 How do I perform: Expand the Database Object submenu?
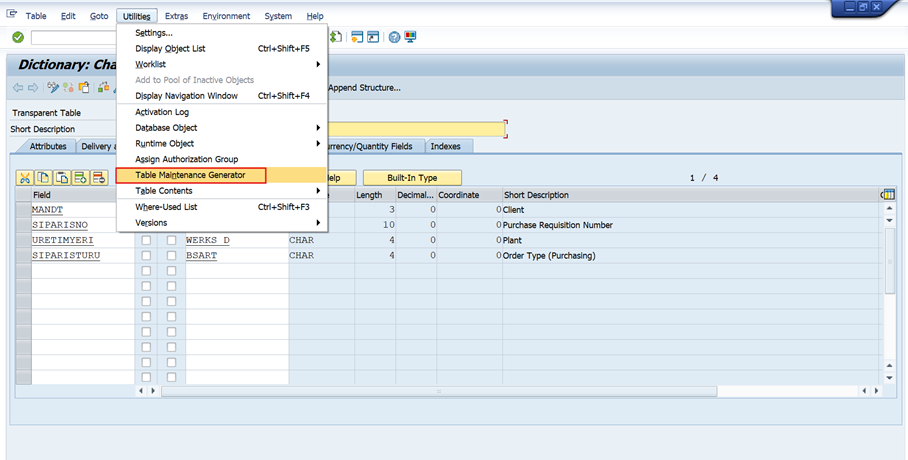click(319, 128)
